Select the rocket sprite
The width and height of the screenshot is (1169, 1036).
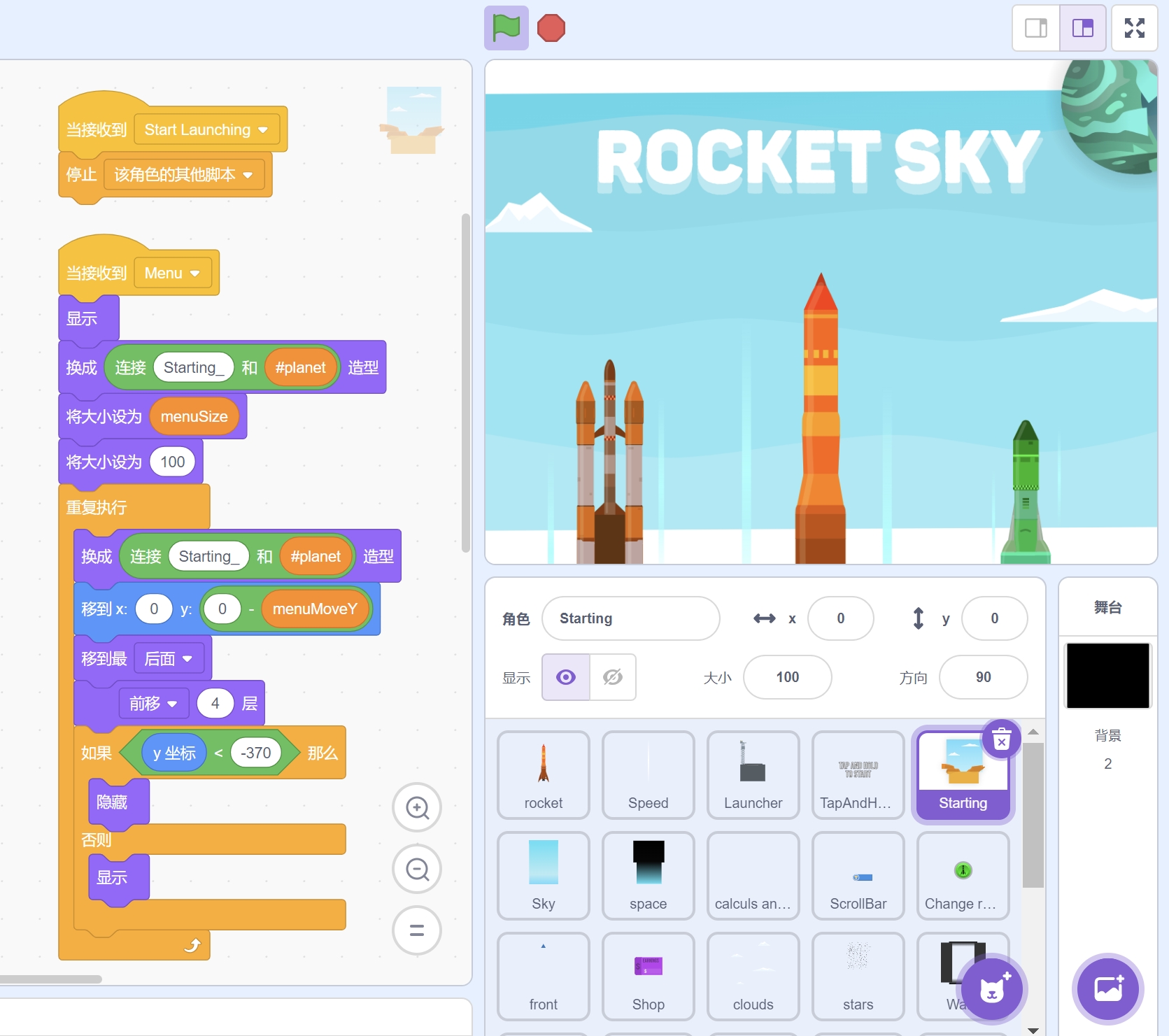click(544, 775)
